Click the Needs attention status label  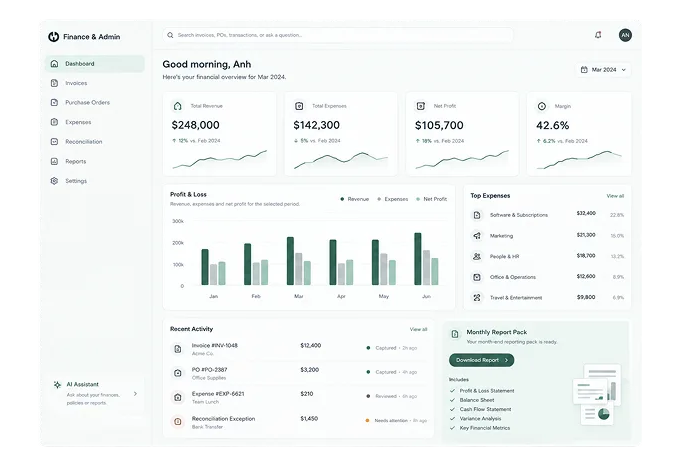coord(391,421)
